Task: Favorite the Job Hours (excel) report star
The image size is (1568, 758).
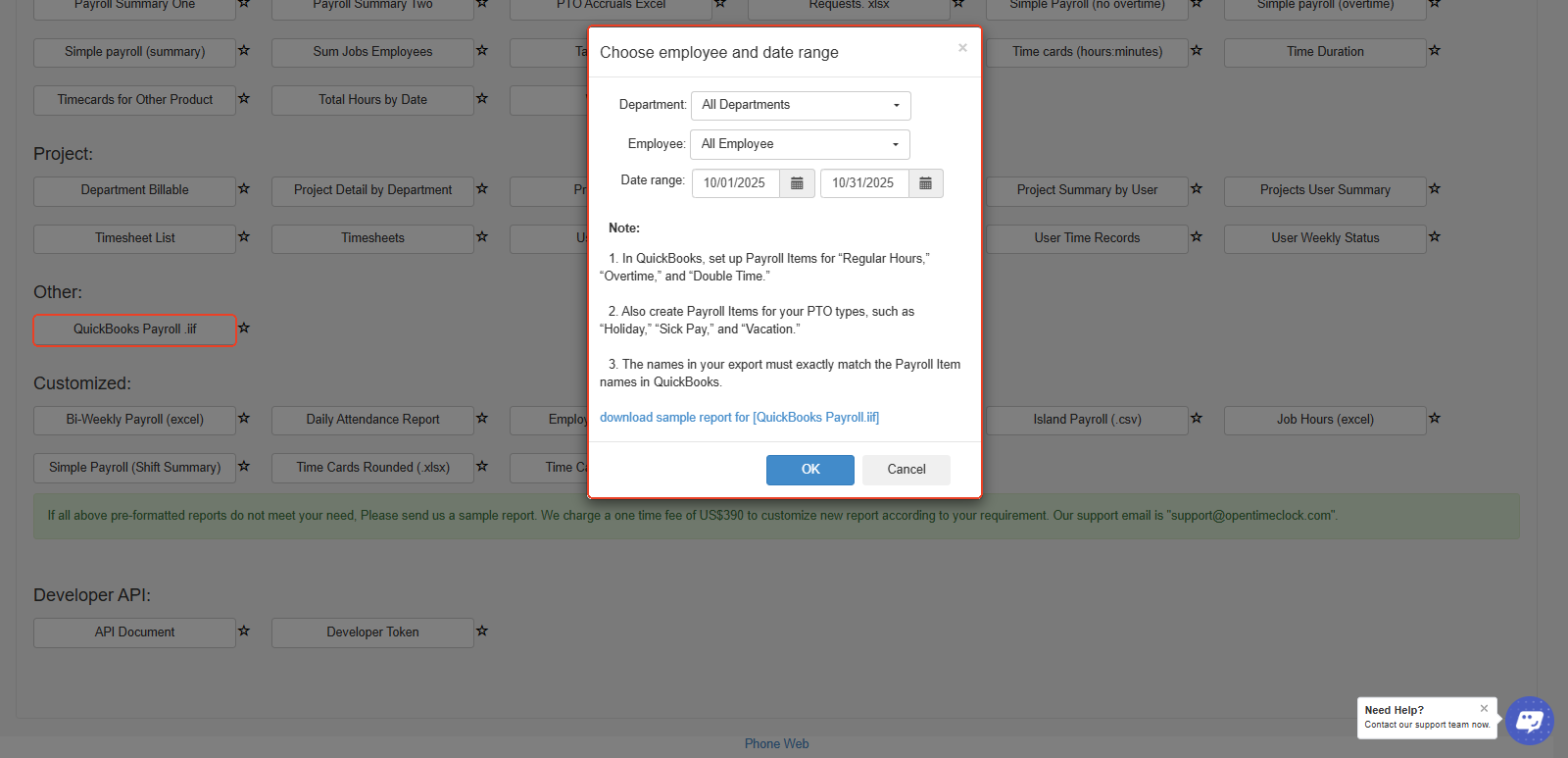Action: click(1435, 419)
